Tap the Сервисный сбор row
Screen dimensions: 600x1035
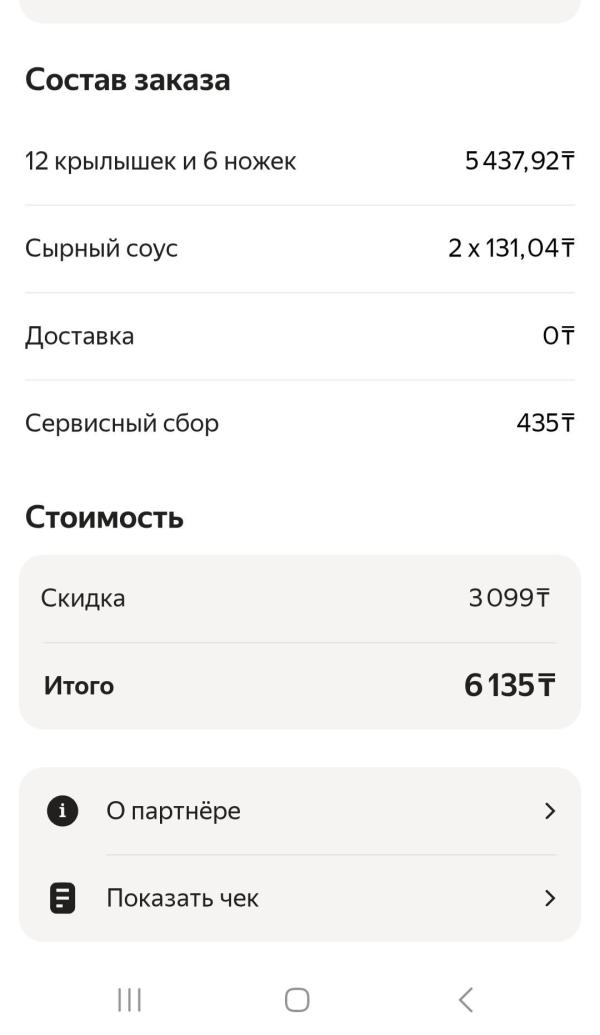click(x=121, y=423)
